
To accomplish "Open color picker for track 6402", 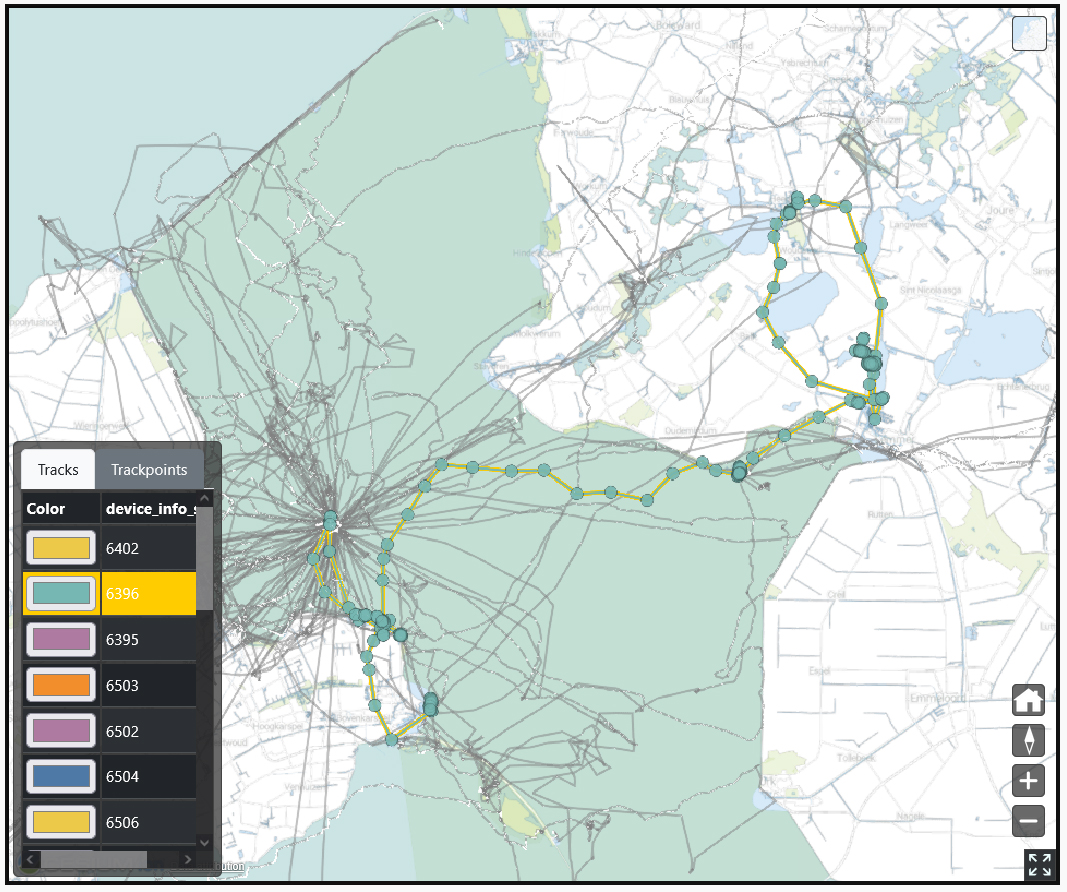I will click(61, 548).
